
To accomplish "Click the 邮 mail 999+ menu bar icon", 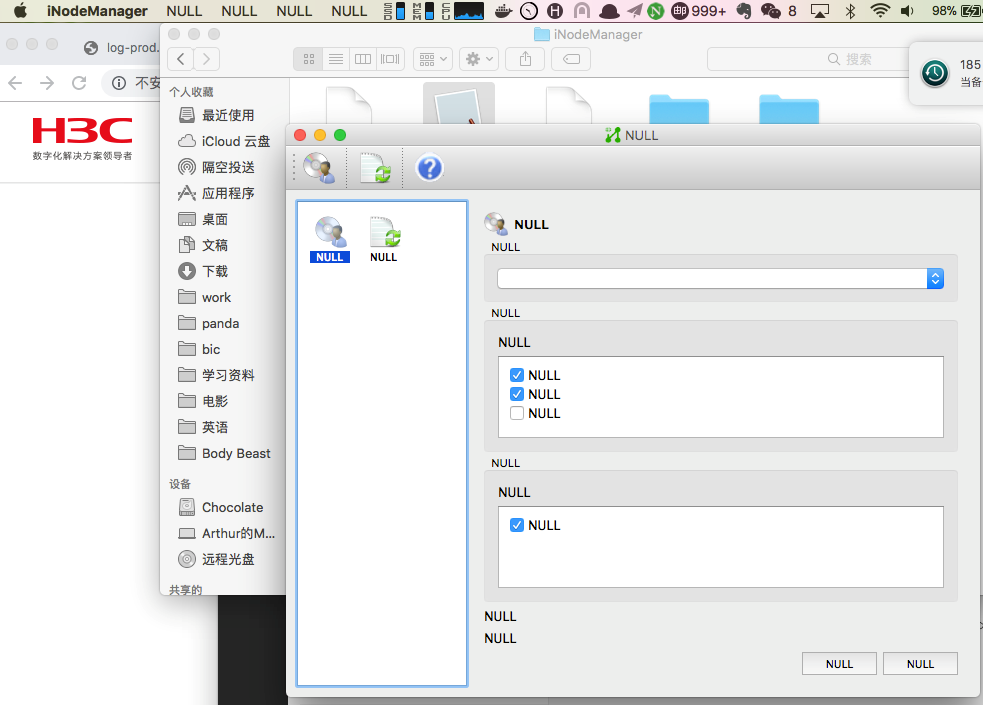I will coord(698,11).
